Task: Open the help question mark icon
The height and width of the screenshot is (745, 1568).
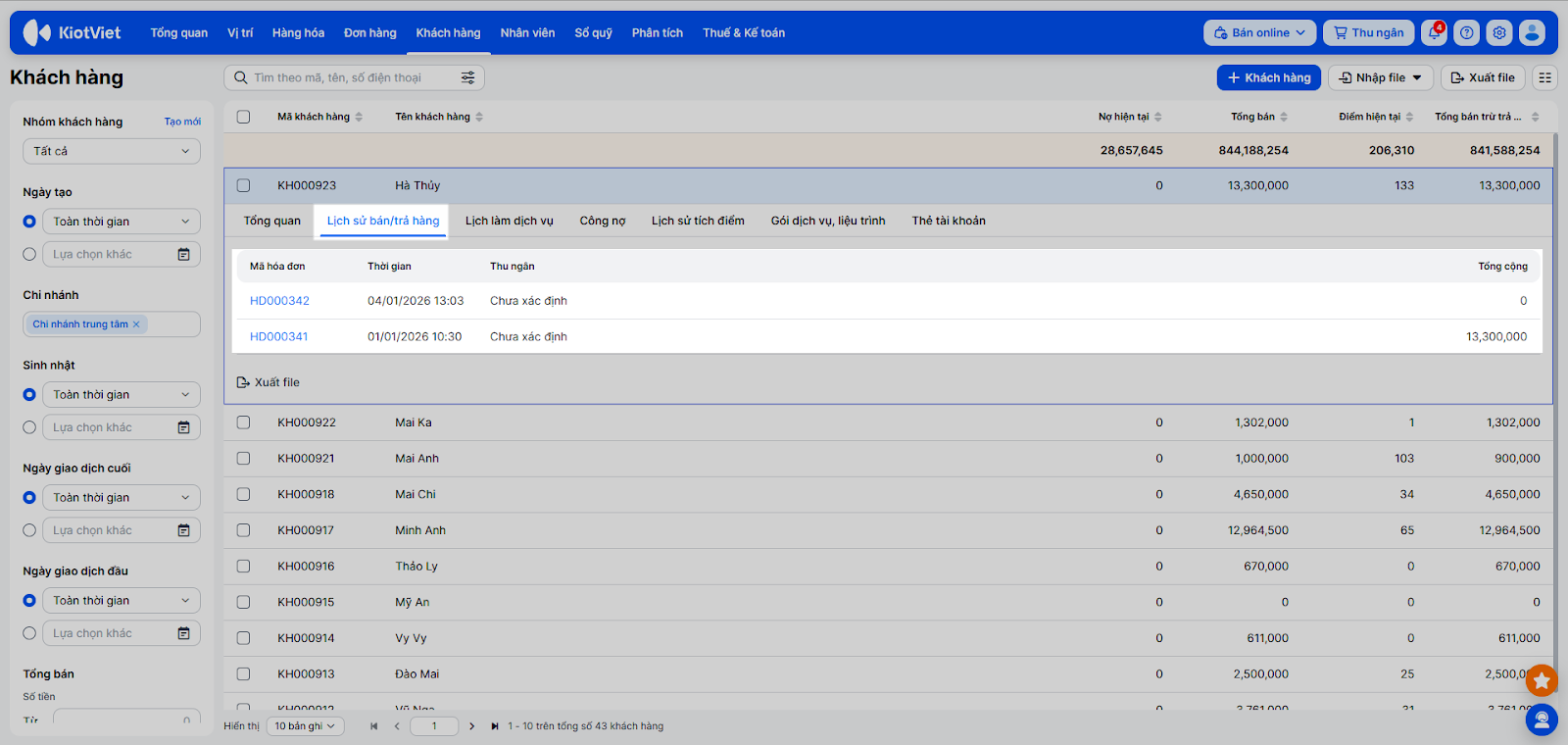Action: (1467, 32)
